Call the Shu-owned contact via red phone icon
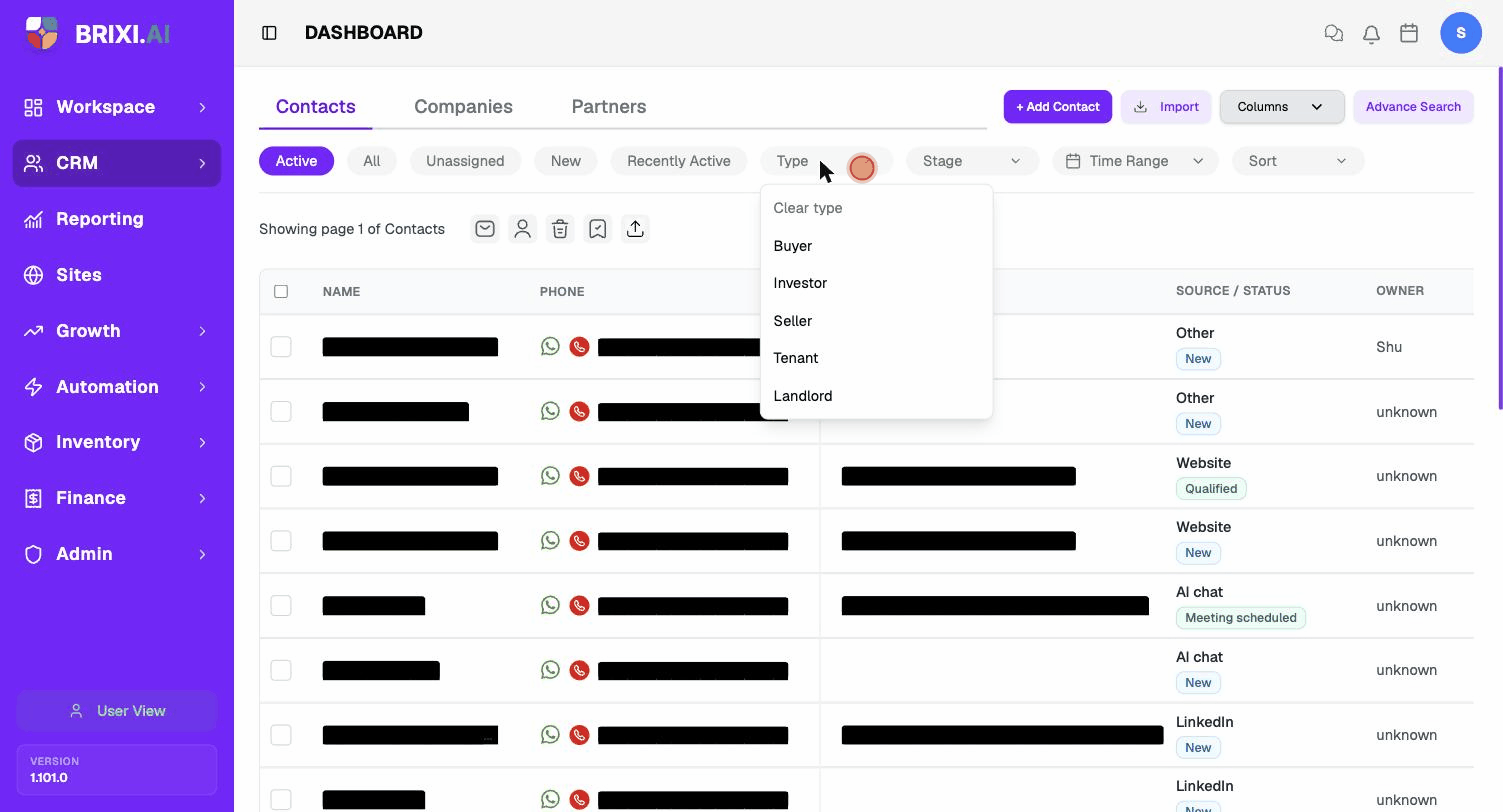 [x=579, y=347]
